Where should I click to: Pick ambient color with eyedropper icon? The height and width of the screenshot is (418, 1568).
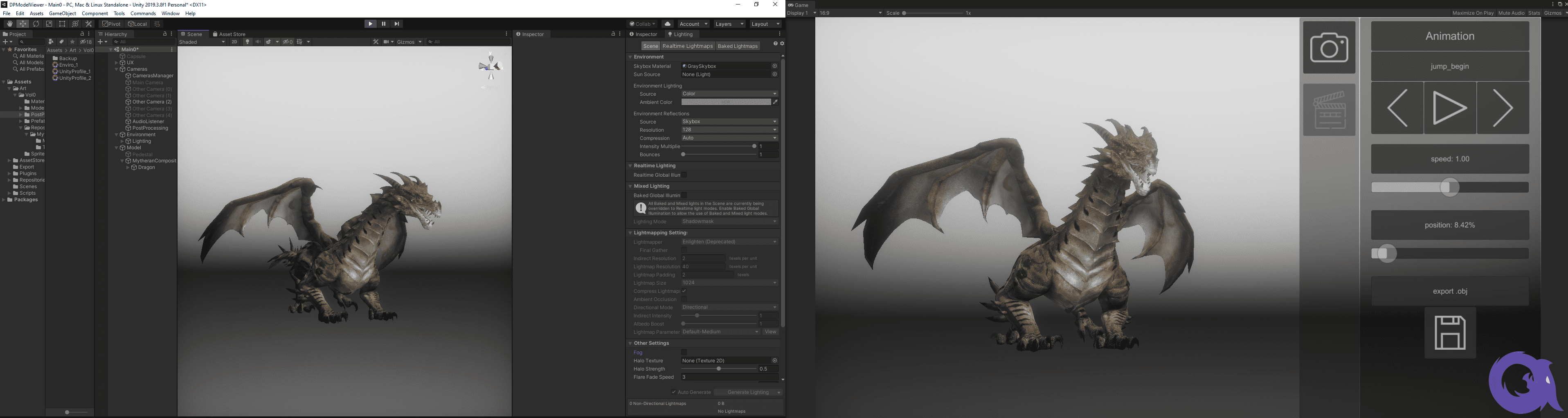pos(775,102)
